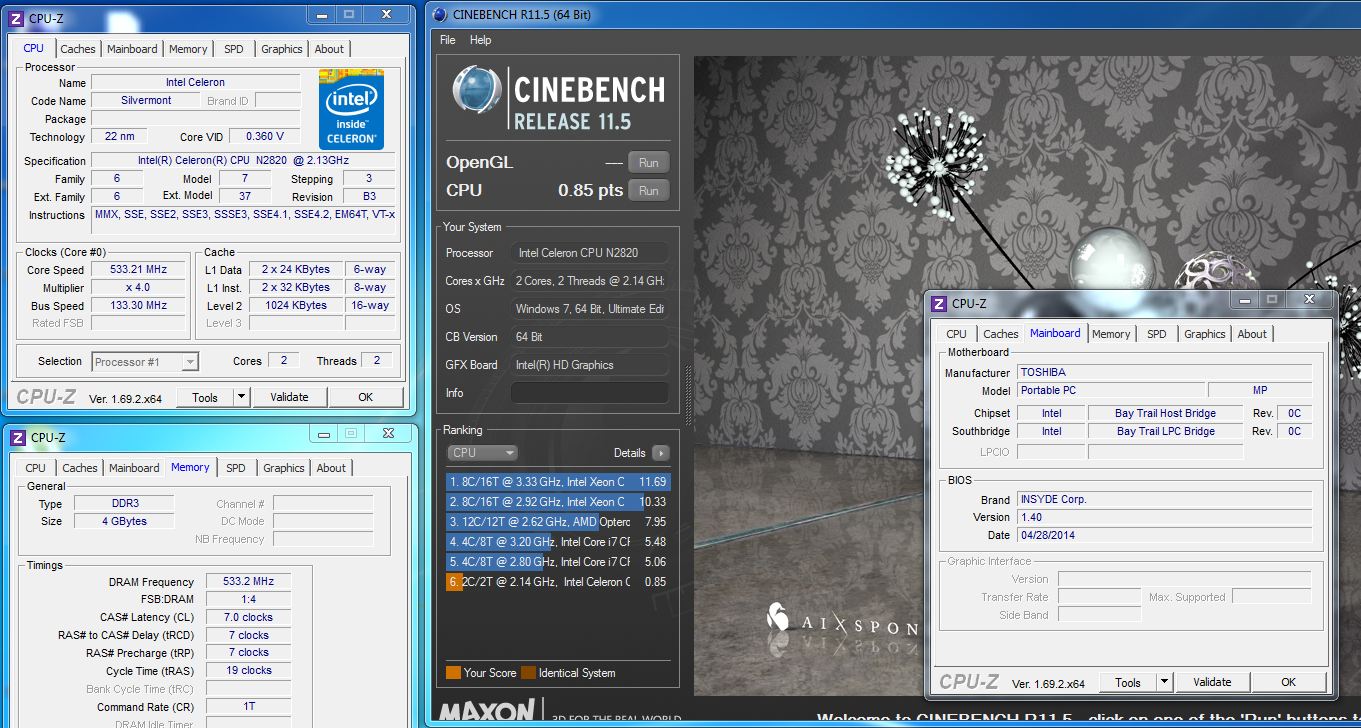The image size is (1361, 728).
Task: Click the Code Name value Silvermont
Action: [x=146, y=100]
